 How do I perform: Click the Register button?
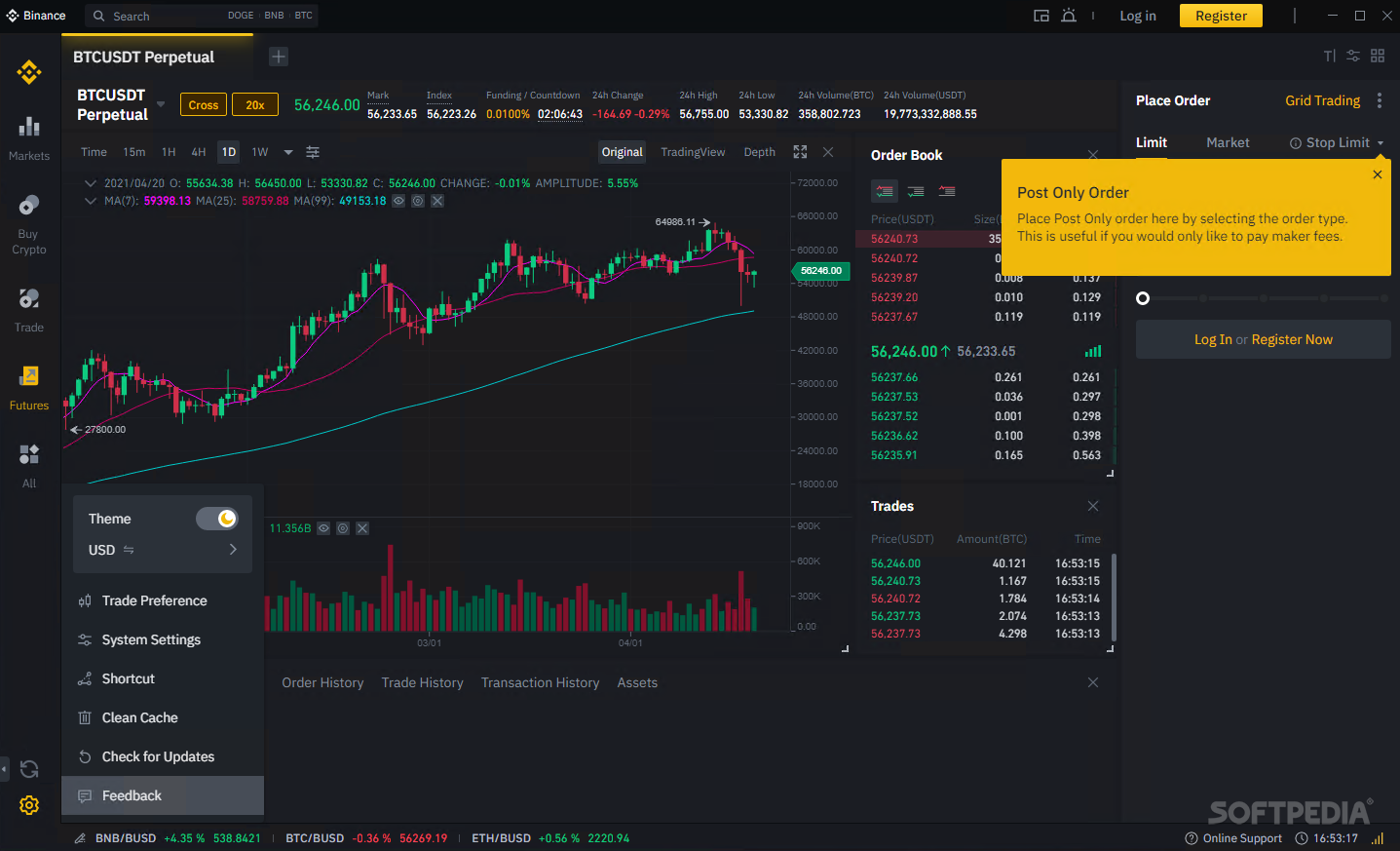(x=1221, y=16)
